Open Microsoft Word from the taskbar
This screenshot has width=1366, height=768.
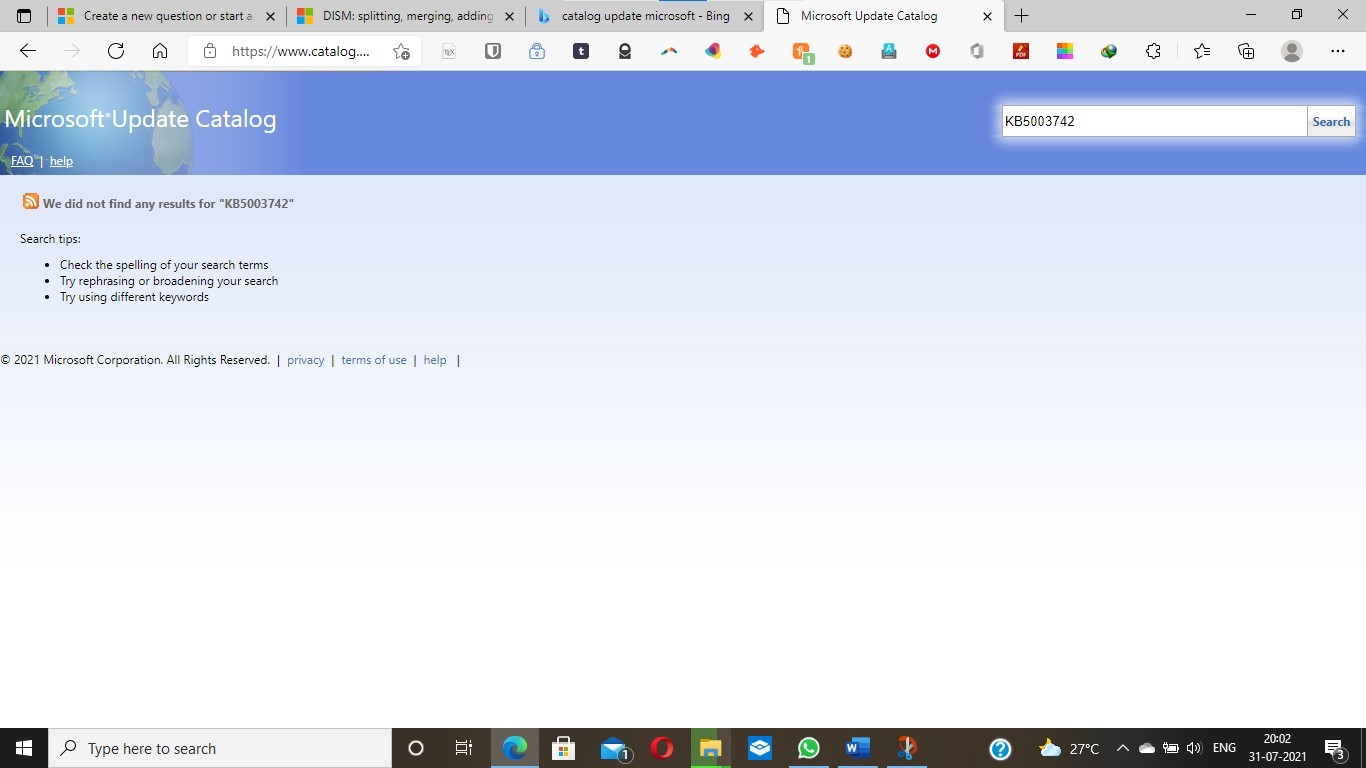(x=857, y=748)
